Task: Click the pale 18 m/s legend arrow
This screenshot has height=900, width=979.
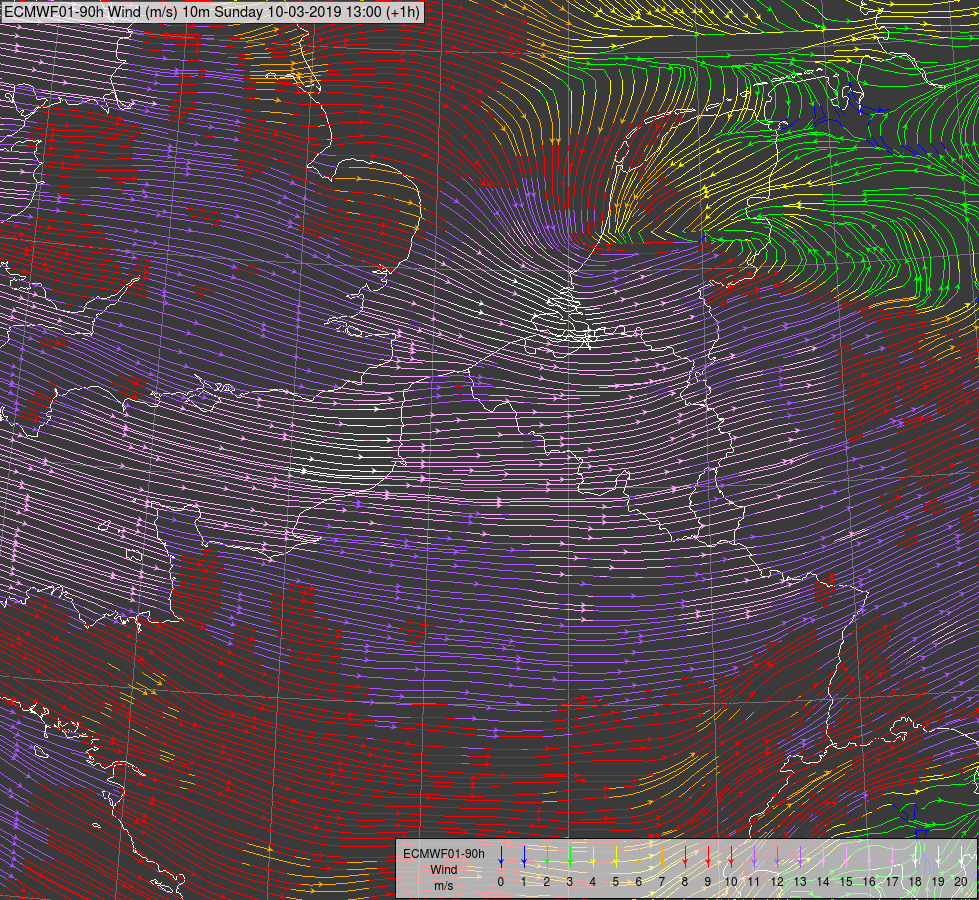Action: click(x=915, y=857)
